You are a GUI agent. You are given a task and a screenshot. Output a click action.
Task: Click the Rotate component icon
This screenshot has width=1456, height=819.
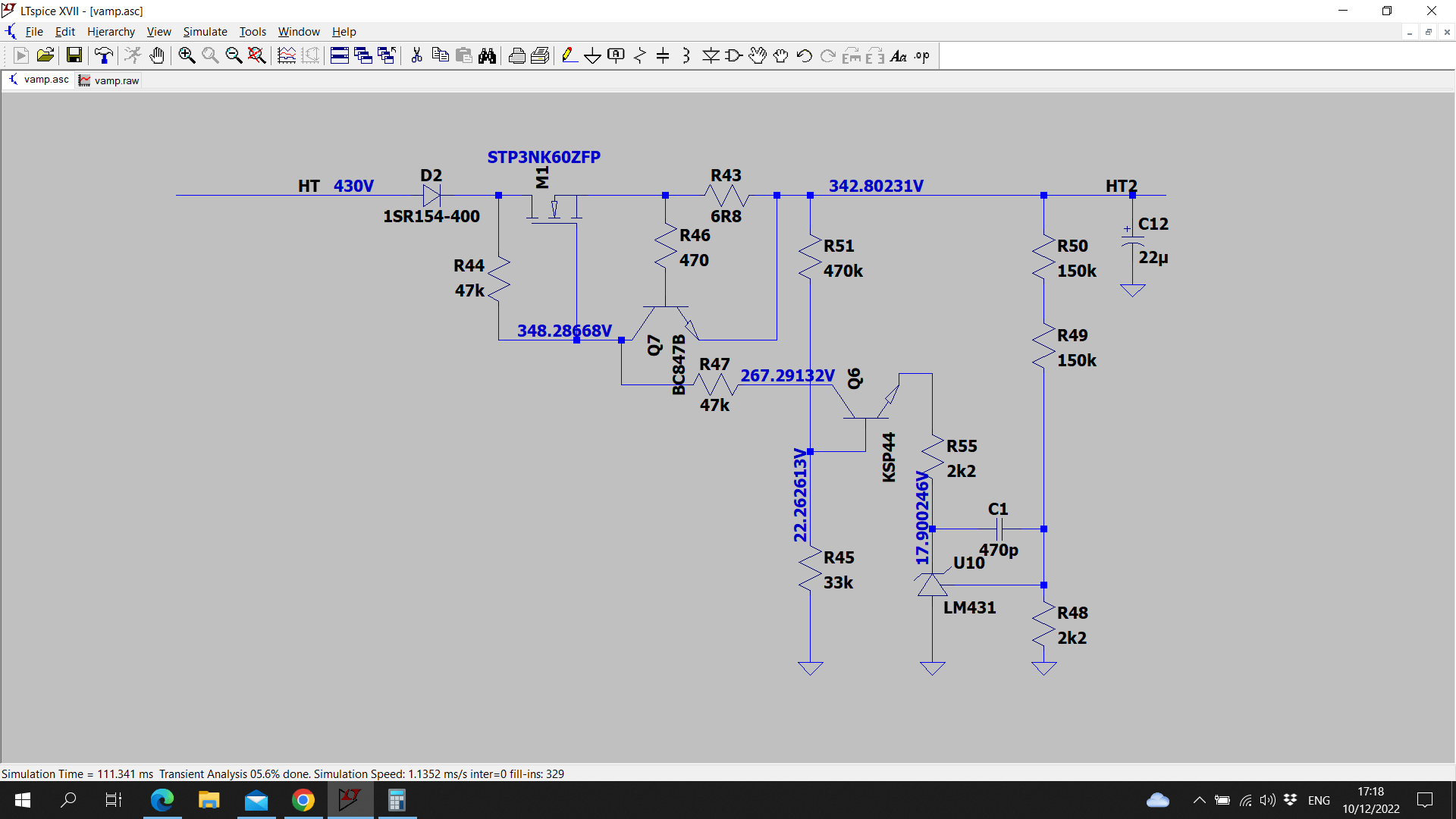pyautogui.click(x=852, y=55)
